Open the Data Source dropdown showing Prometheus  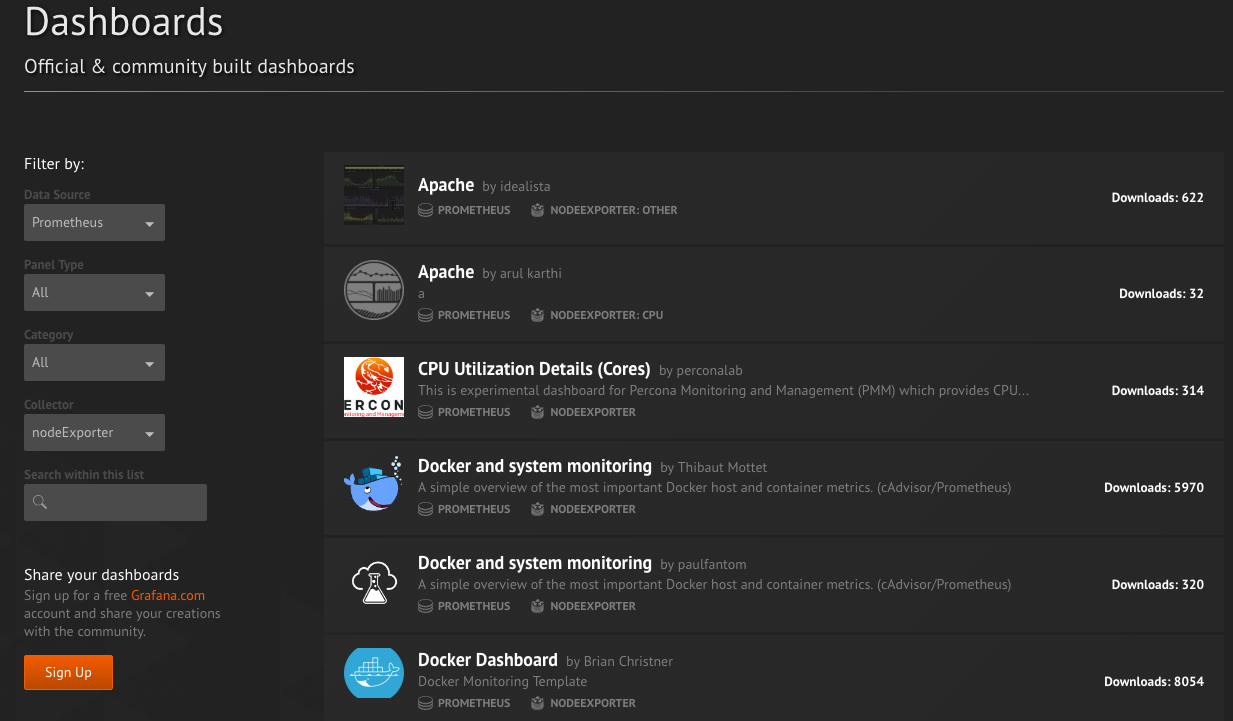pos(94,222)
